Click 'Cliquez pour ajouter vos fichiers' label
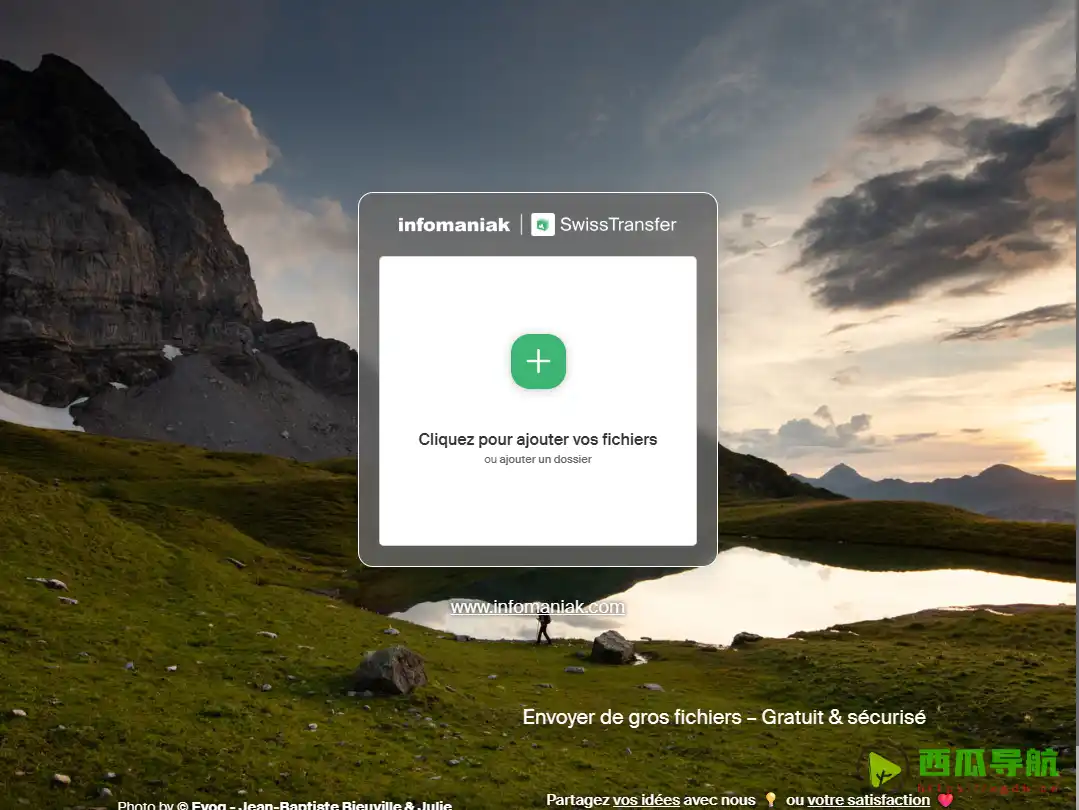Screen dimensions: 1079x810 click(538, 439)
